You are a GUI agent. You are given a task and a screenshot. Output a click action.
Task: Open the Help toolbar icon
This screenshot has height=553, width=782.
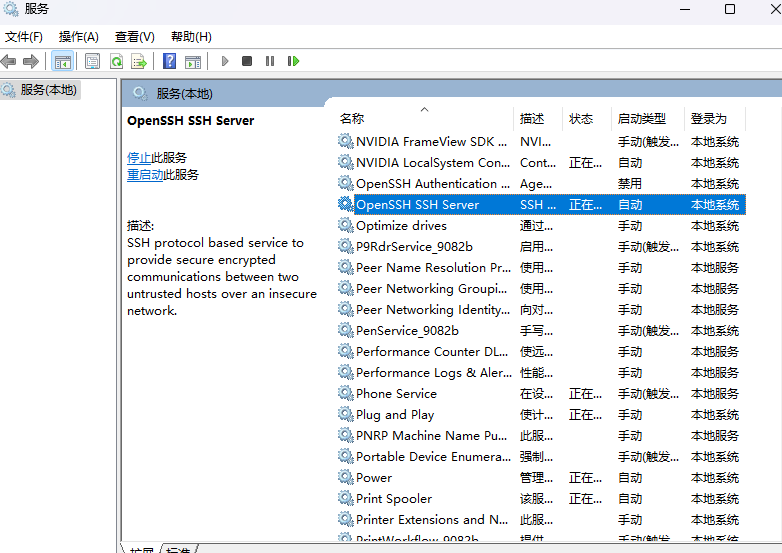[x=170, y=61]
